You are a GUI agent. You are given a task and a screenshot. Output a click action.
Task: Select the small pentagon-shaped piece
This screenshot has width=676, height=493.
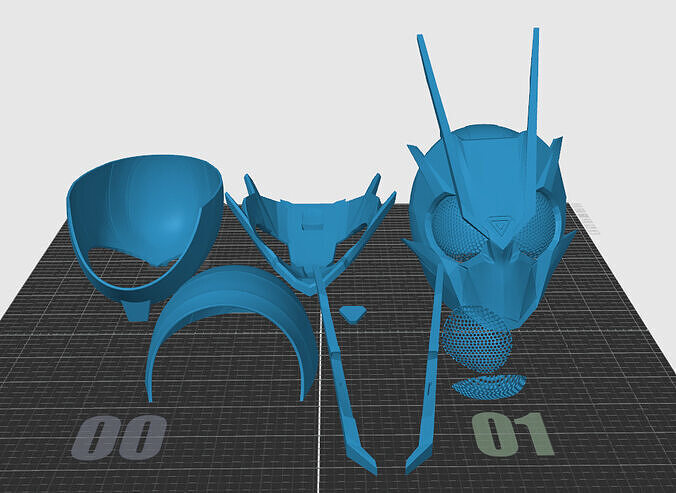pos(353,314)
